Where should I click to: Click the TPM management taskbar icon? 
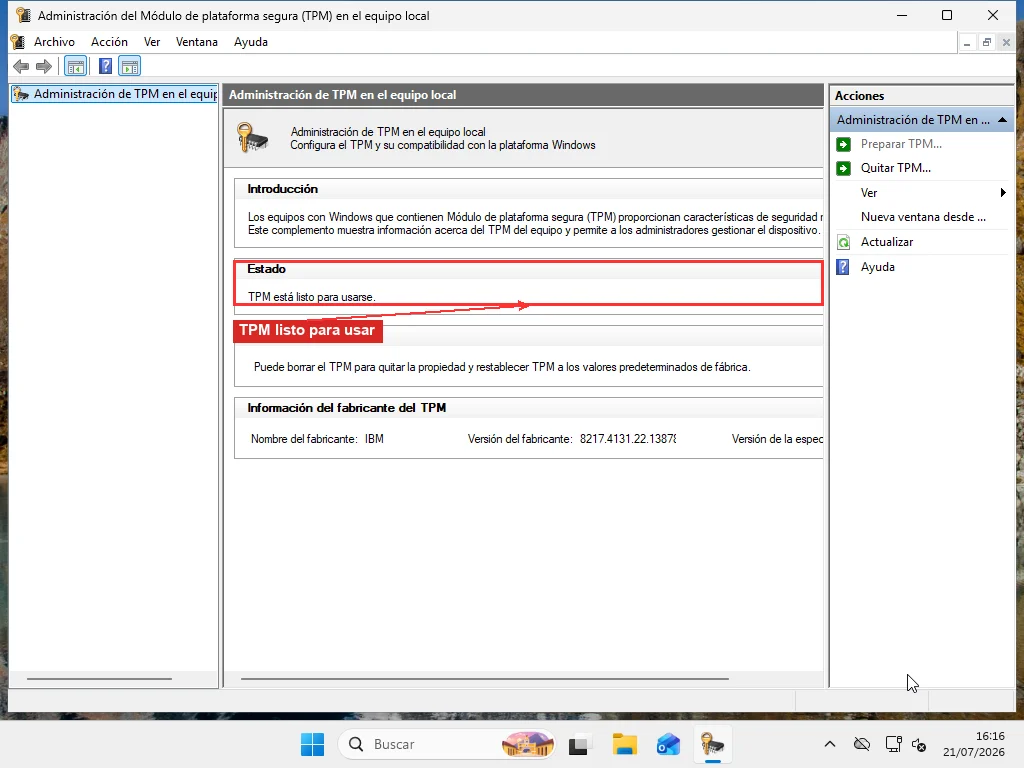point(712,744)
